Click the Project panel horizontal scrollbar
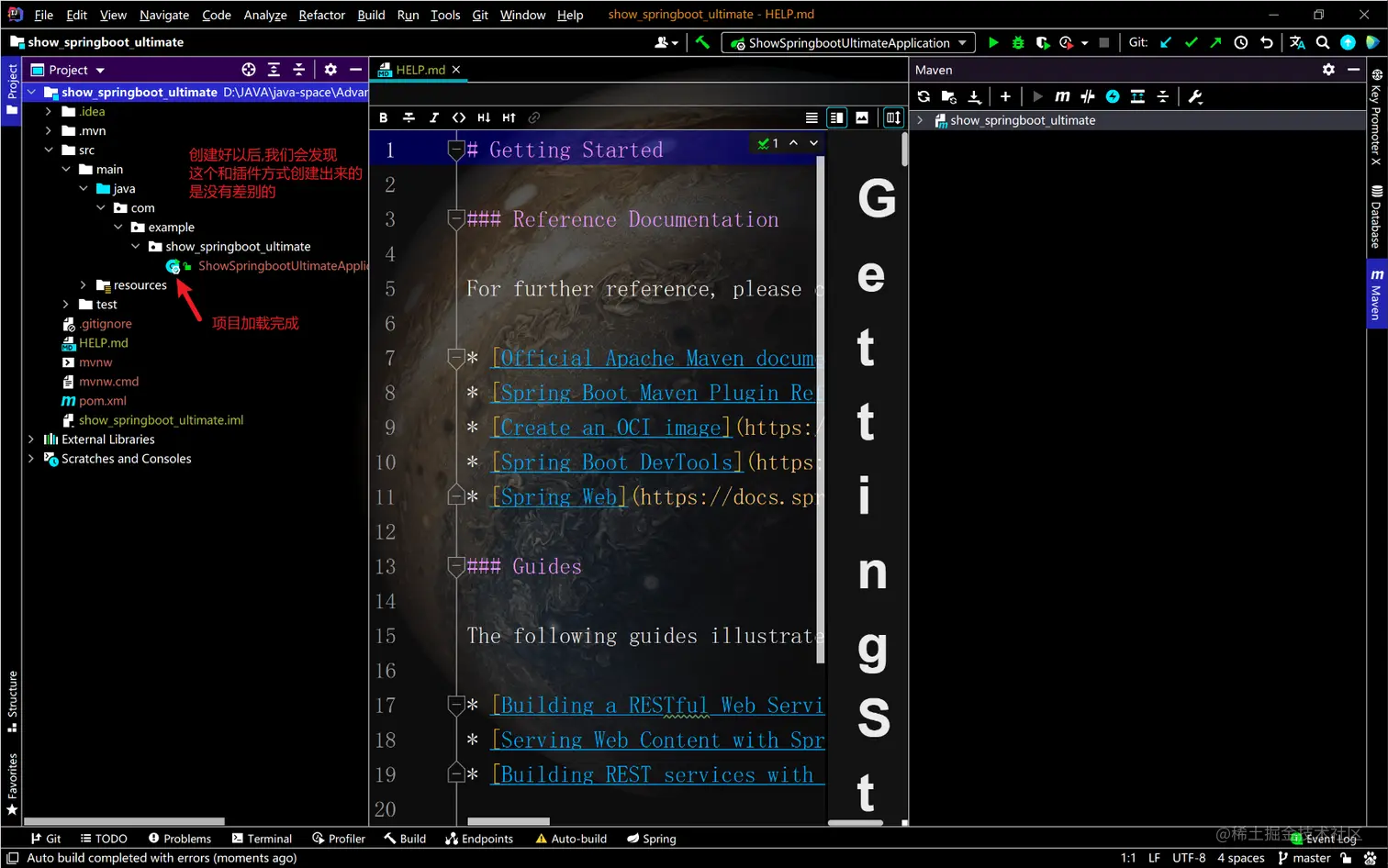The image size is (1388, 868). pyautogui.click(x=124, y=821)
